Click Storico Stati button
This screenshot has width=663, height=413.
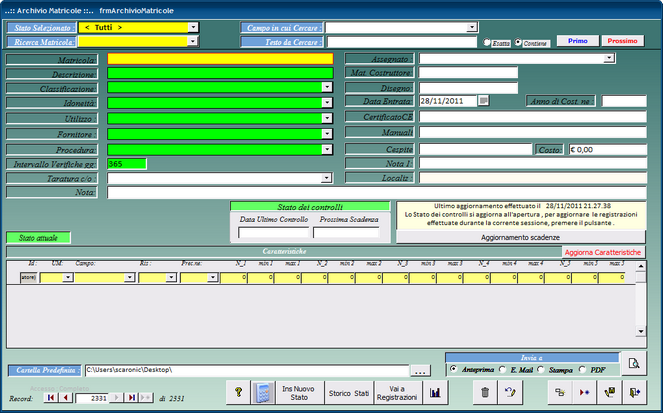(x=349, y=393)
